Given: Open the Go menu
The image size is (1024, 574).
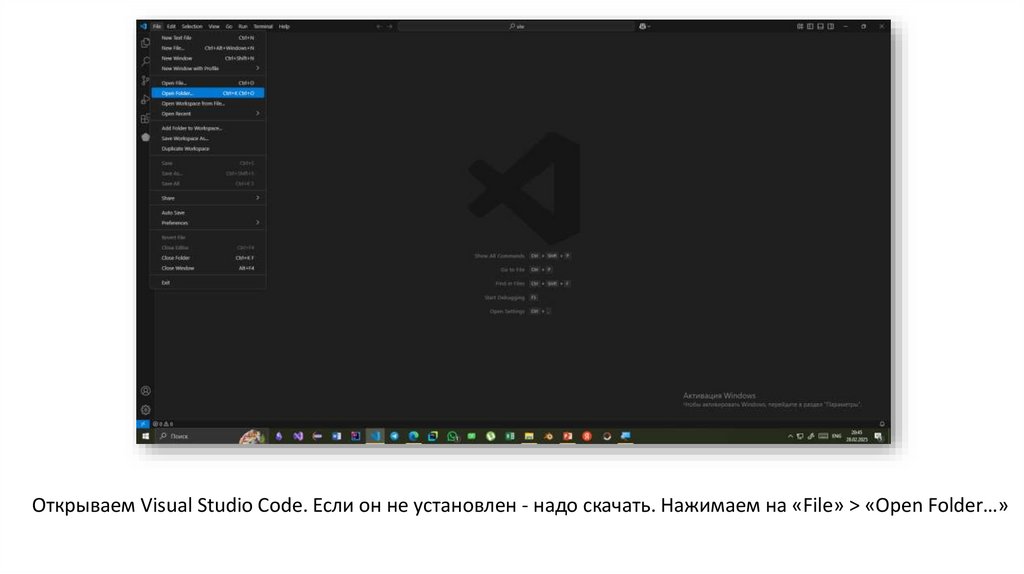Looking at the screenshot, I should [229, 27].
